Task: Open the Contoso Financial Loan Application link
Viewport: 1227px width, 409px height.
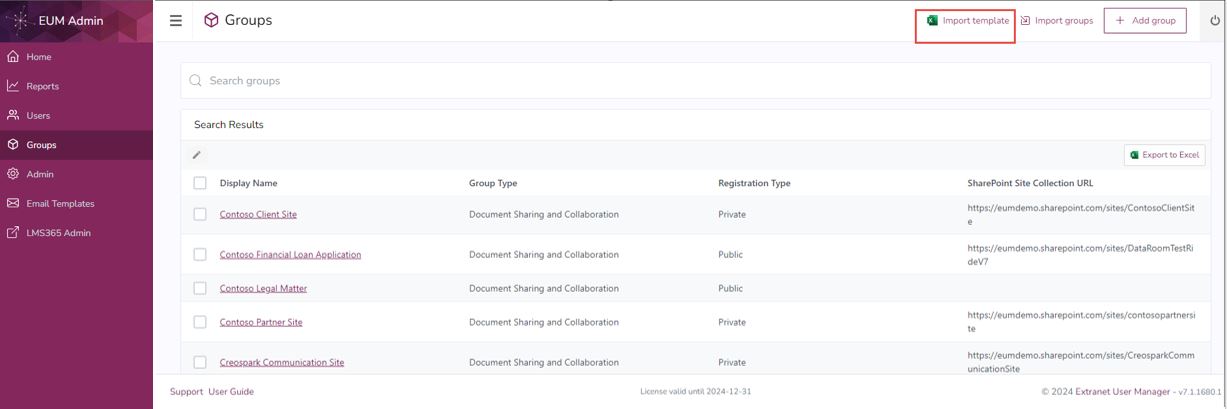Action: [290, 254]
